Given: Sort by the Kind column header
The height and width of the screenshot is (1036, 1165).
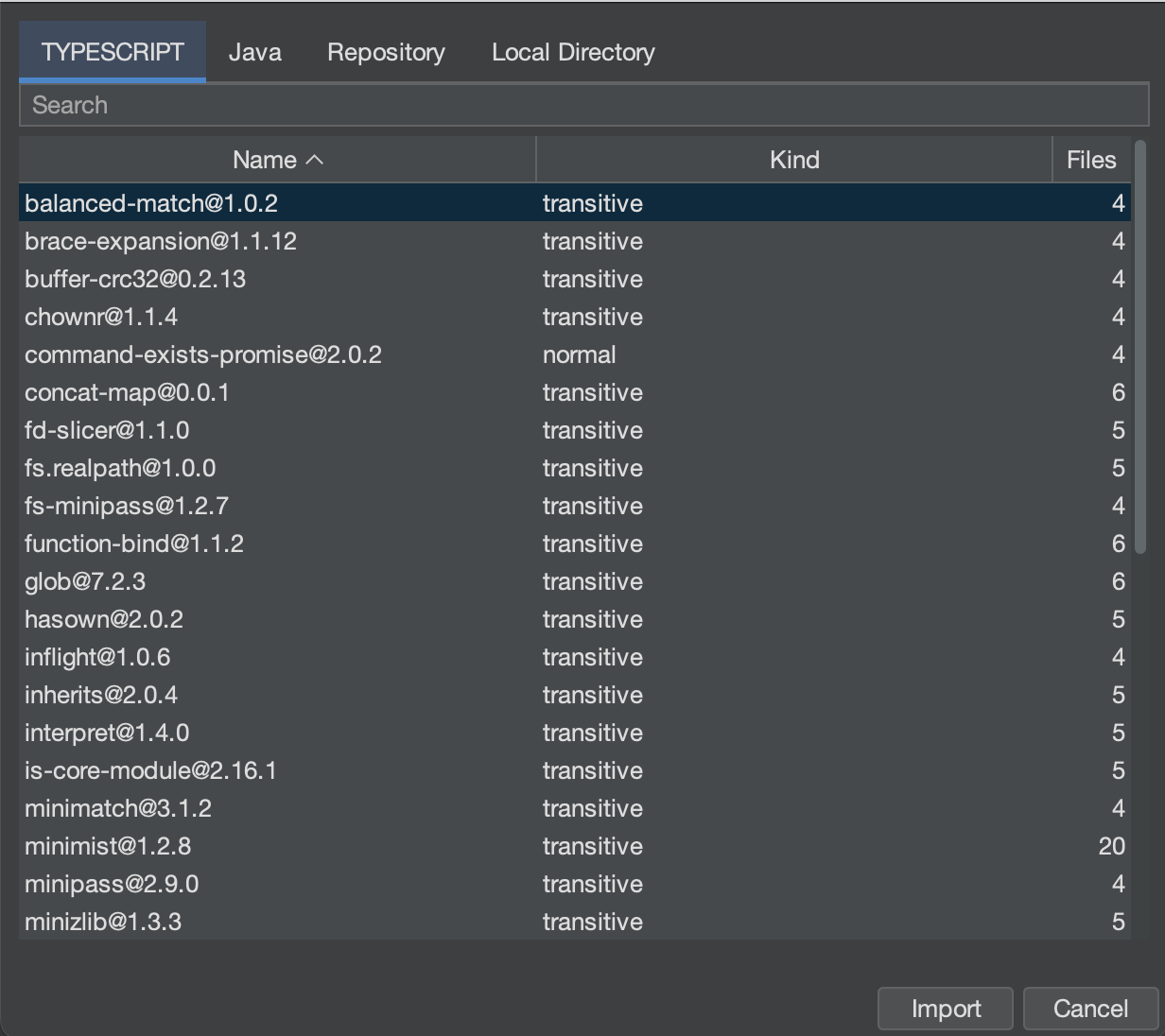Looking at the screenshot, I should point(793,160).
